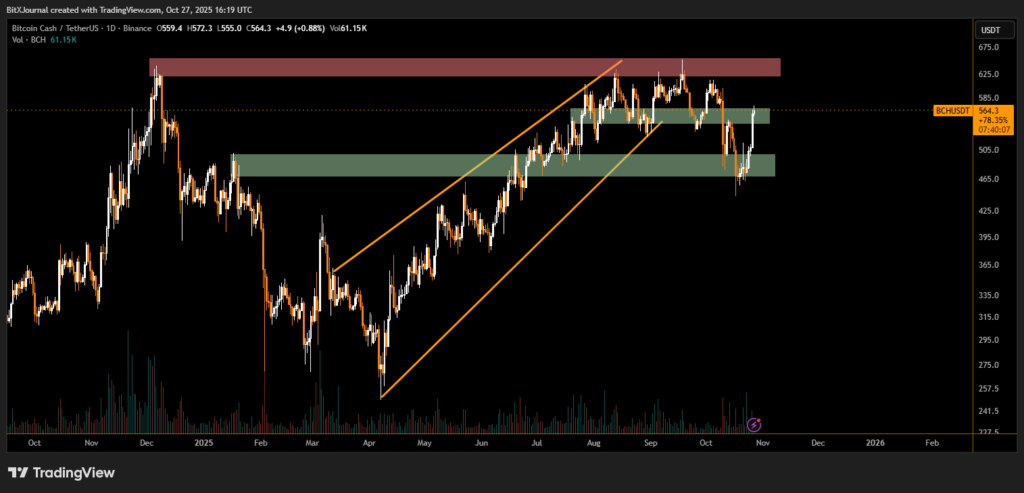Image resolution: width=1024 pixels, height=493 pixels.
Task: Click the purple lightning event icon
Action: [x=756, y=424]
